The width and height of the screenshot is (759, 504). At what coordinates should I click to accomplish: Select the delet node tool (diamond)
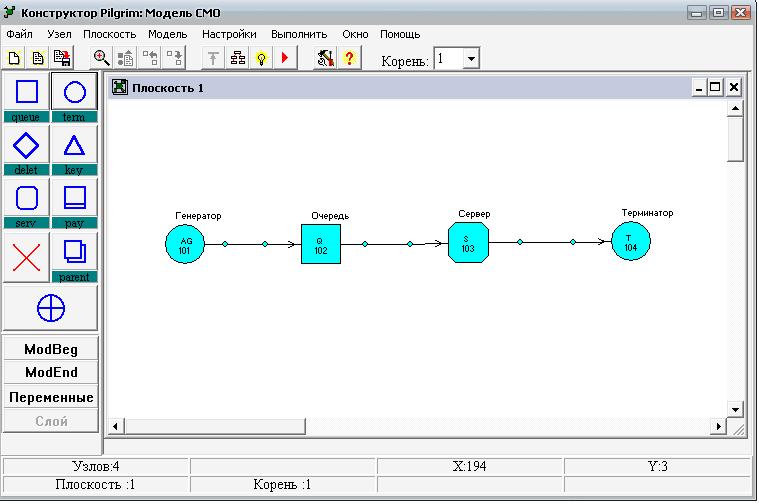point(27,145)
